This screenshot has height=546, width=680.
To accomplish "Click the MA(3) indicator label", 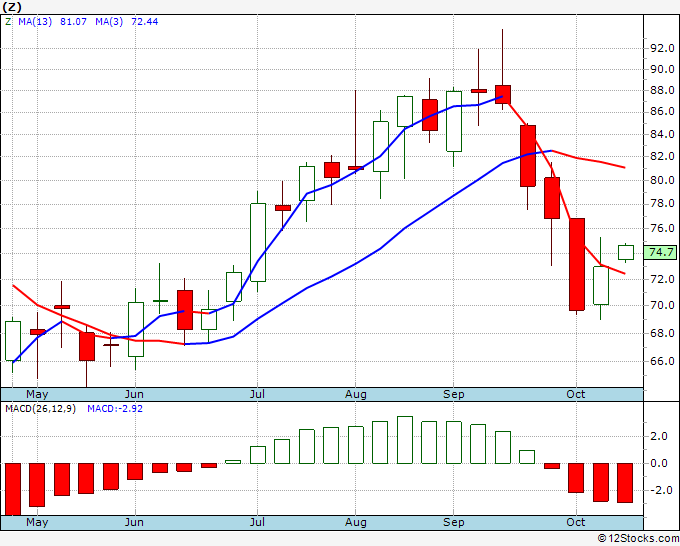I will click(109, 22).
